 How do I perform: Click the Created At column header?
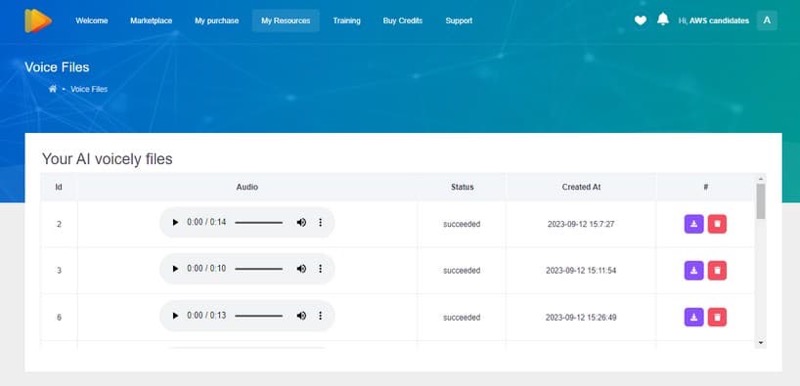point(581,187)
